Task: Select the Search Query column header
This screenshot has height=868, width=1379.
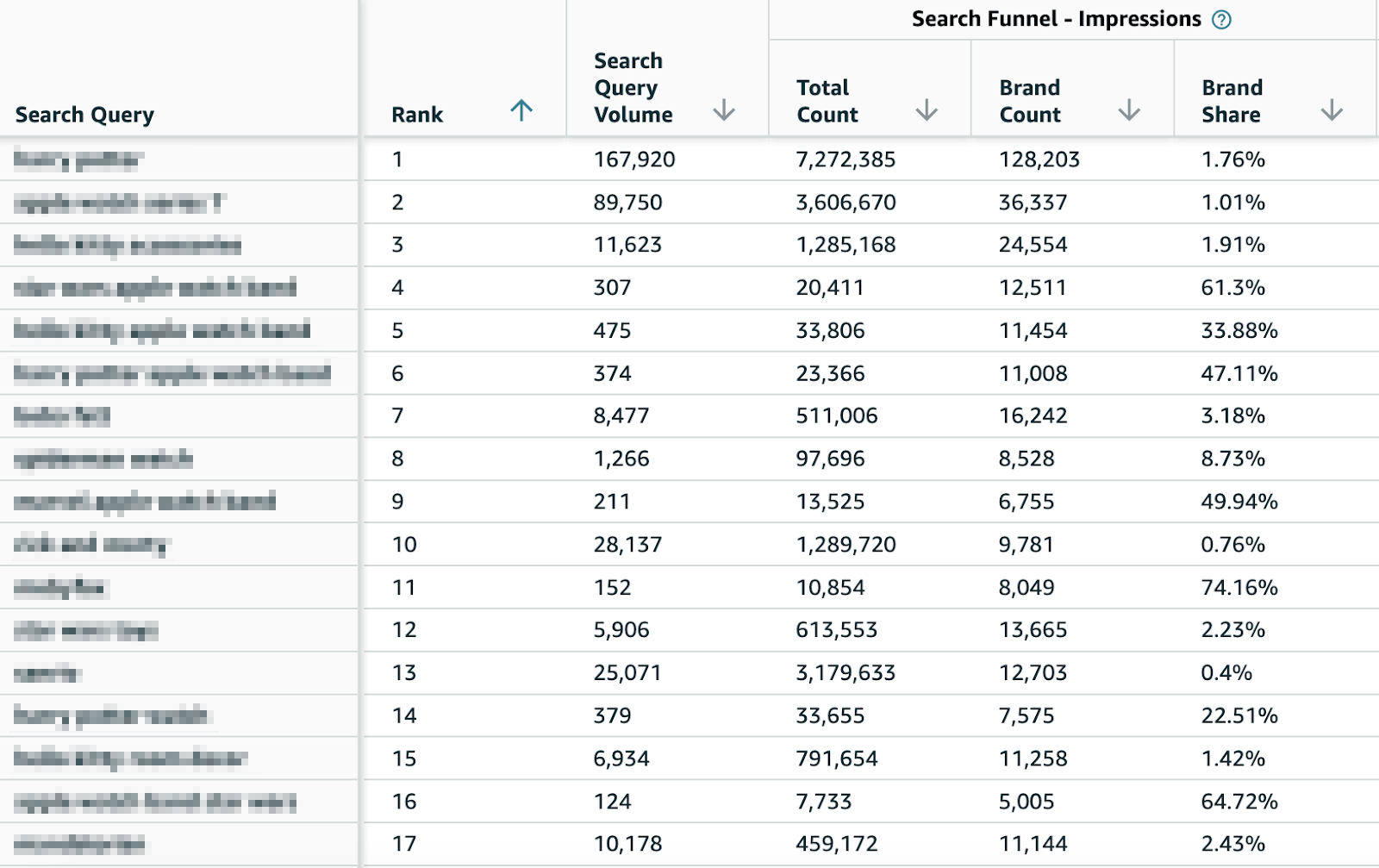Action: (84, 114)
